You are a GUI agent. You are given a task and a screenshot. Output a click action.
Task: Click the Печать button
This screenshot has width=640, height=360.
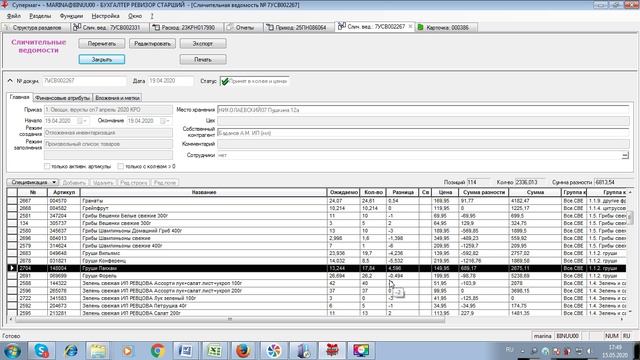tap(203, 60)
